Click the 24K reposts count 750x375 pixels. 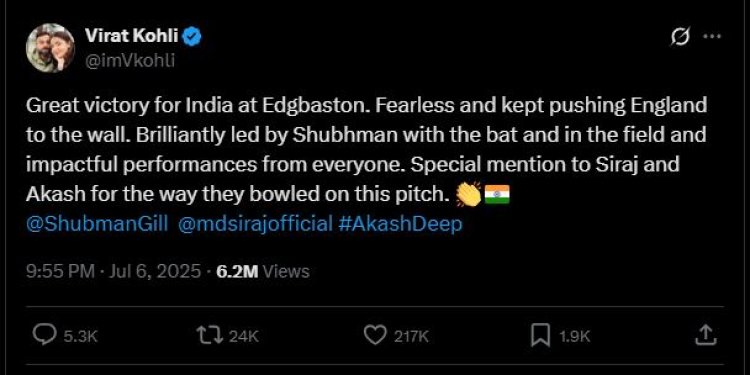(x=243, y=336)
